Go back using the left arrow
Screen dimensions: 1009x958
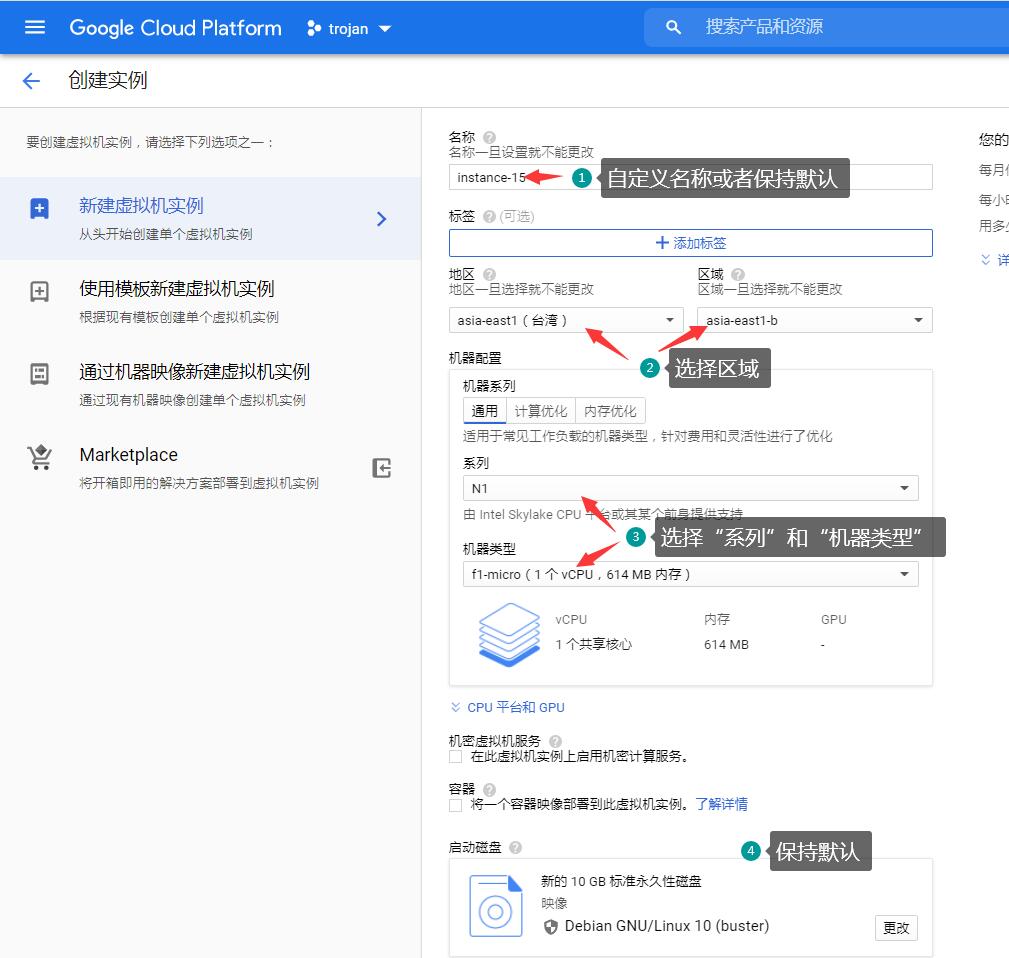pyautogui.click(x=31, y=80)
